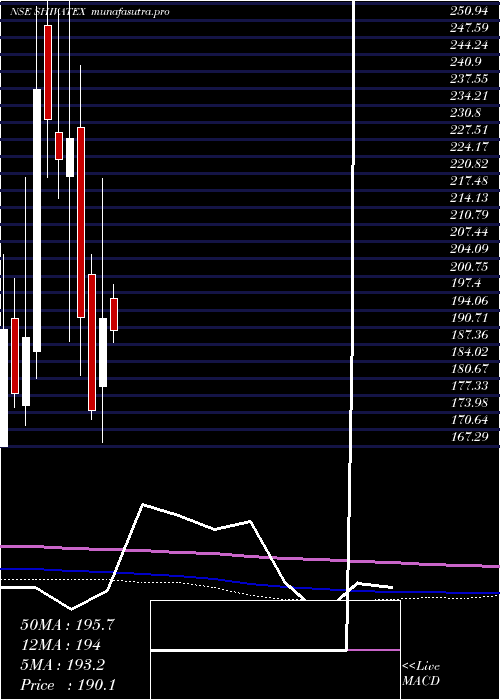The height and width of the screenshot is (700, 500).
Task: Click price label 247.59
Action: (x=469, y=29)
